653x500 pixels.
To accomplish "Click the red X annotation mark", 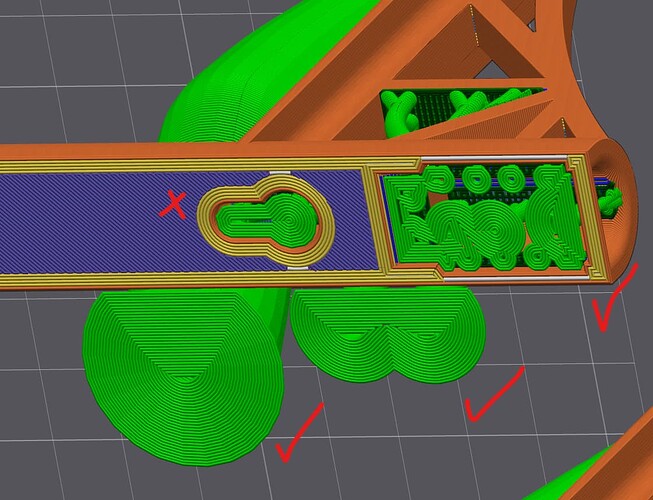I will (173, 205).
